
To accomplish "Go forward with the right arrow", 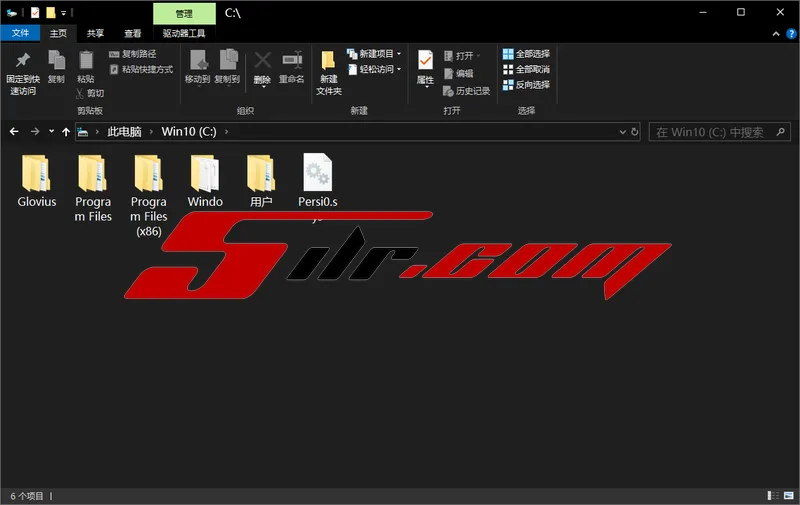I will click(35, 132).
